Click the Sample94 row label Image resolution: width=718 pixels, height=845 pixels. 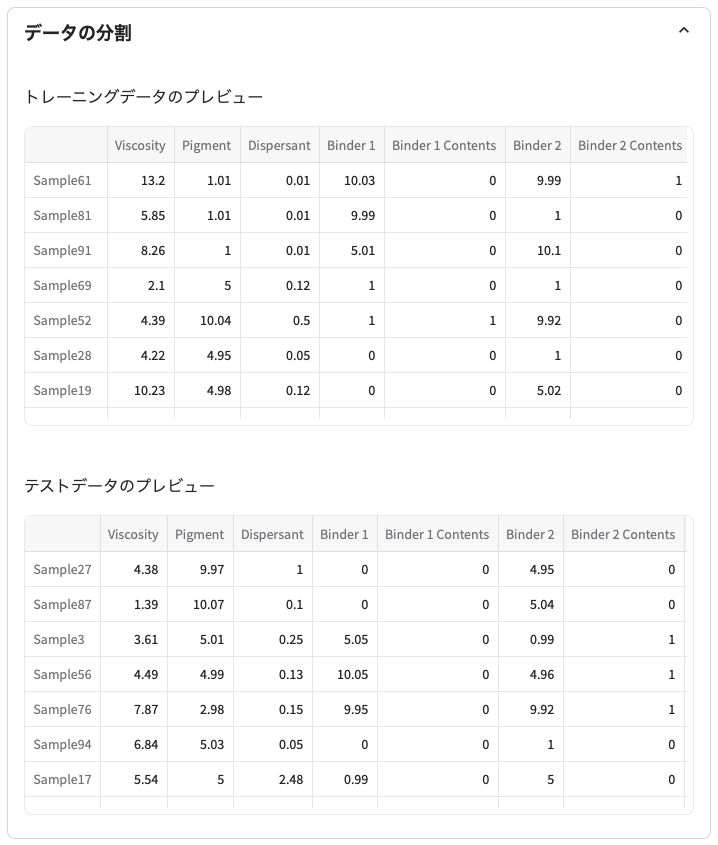[62, 745]
